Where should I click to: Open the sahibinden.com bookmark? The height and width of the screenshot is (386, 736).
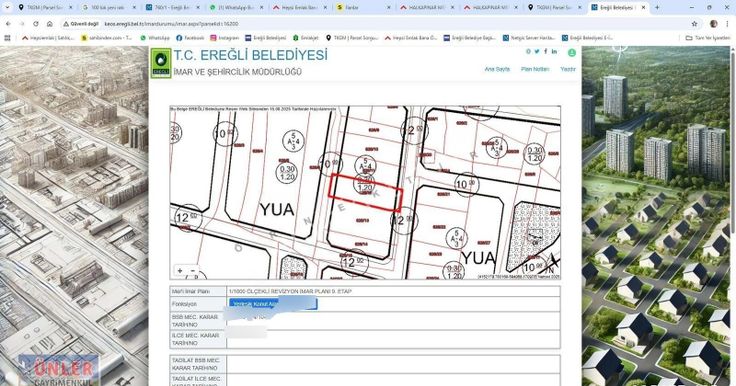[x=107, y=38]
